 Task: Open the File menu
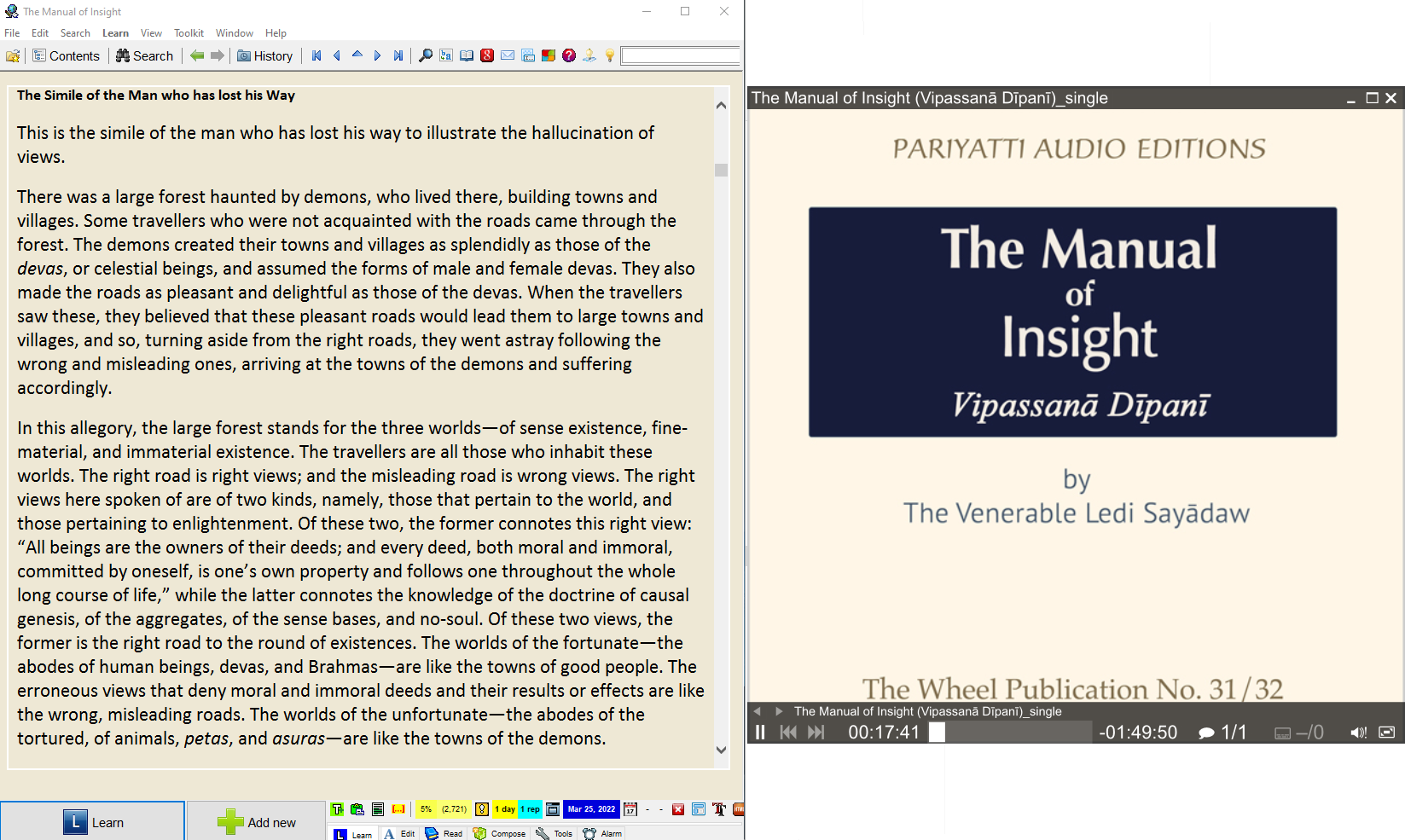pos(12,33)
